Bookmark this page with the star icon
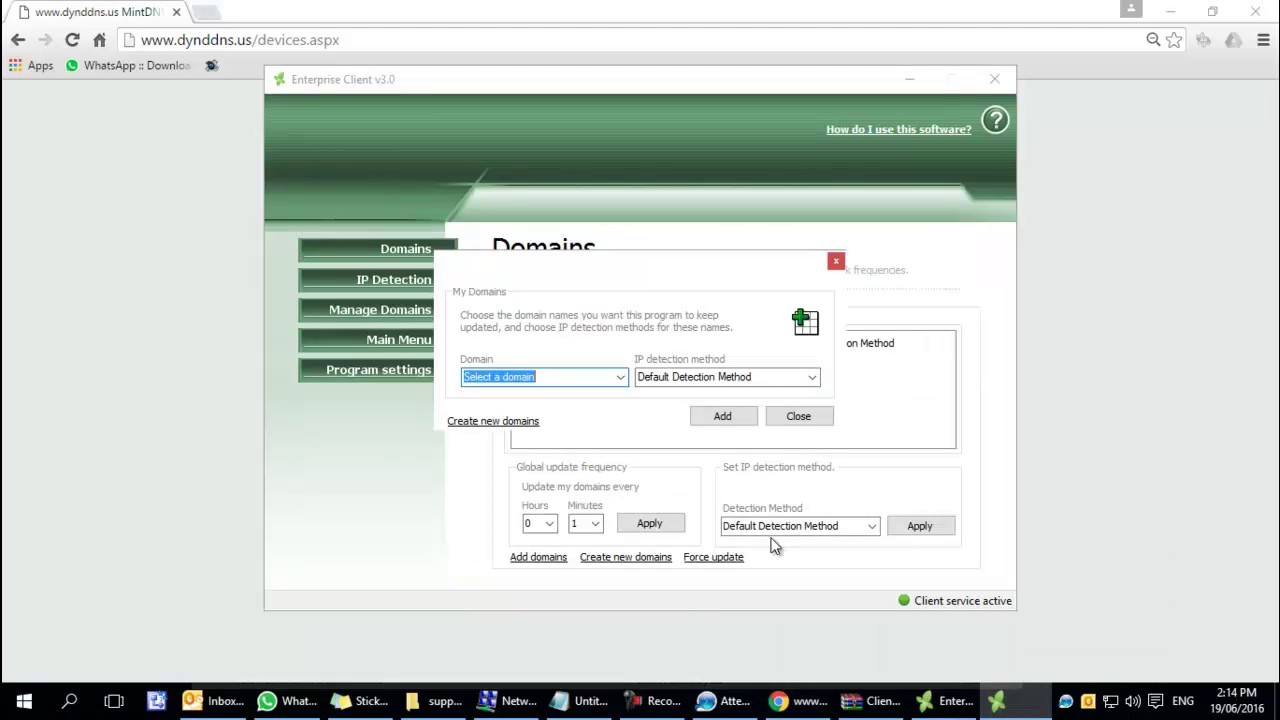The width and height of the screenshot is (1280, 720). click(x=1175, y=40)
